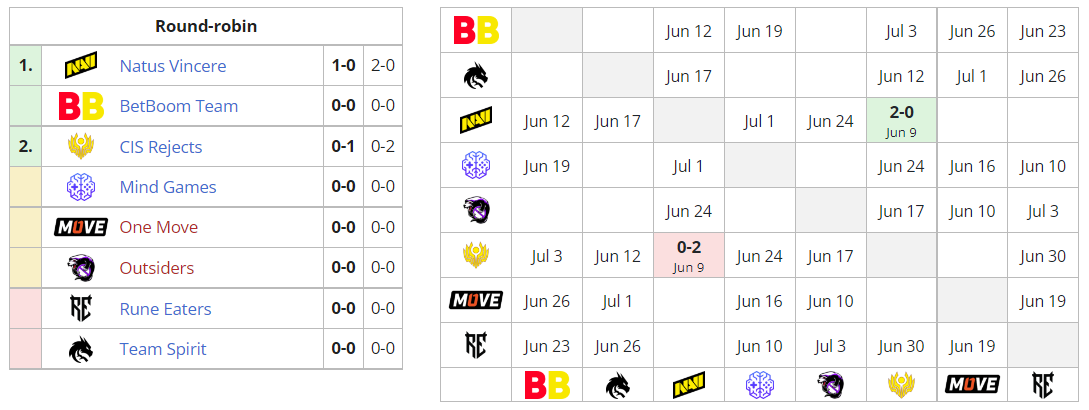This screenshot has height=410, width=1089.
Task: Select Team Spirit logo in standings list
Action: 80,349
